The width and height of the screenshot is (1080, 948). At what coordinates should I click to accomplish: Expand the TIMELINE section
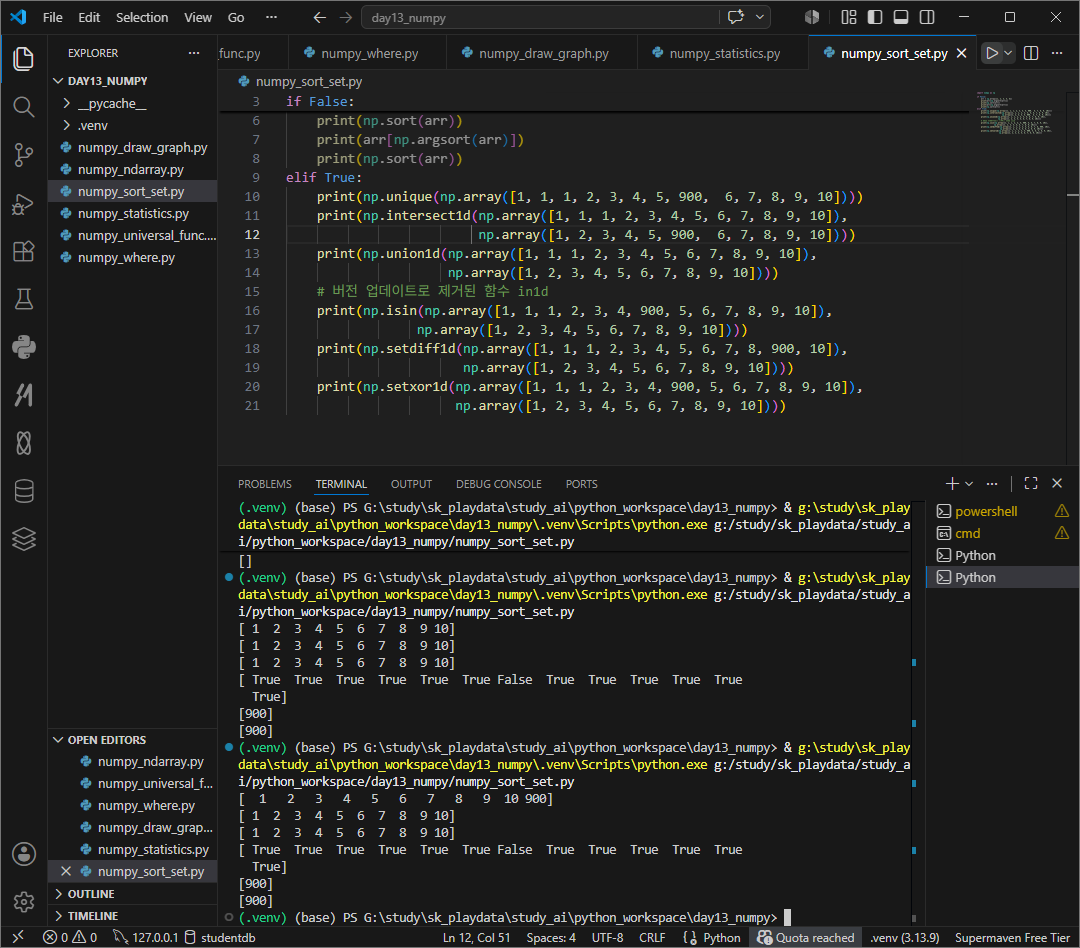click(132, 916)
